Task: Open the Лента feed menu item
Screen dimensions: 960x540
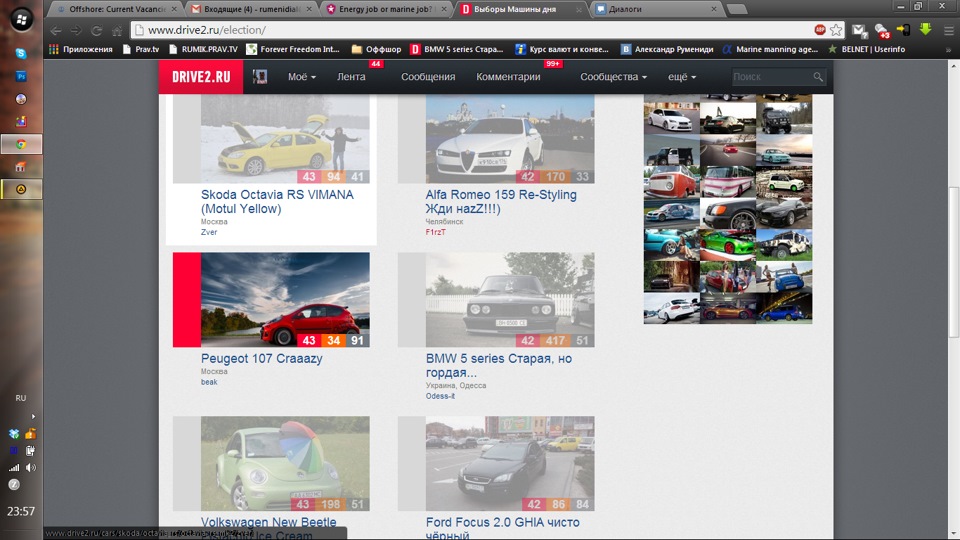Action: [x=351, y=77]
